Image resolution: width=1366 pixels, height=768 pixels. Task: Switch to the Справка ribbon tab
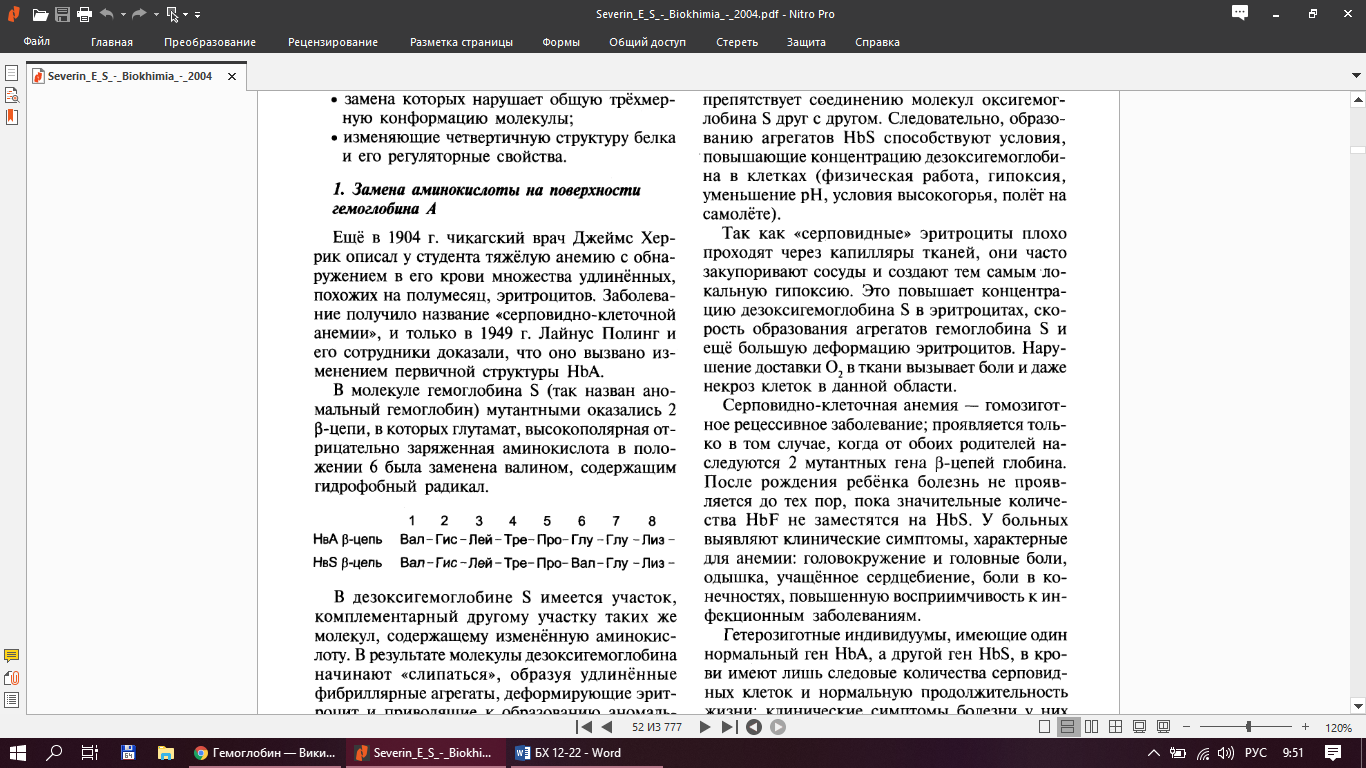(x=877, y=42)
